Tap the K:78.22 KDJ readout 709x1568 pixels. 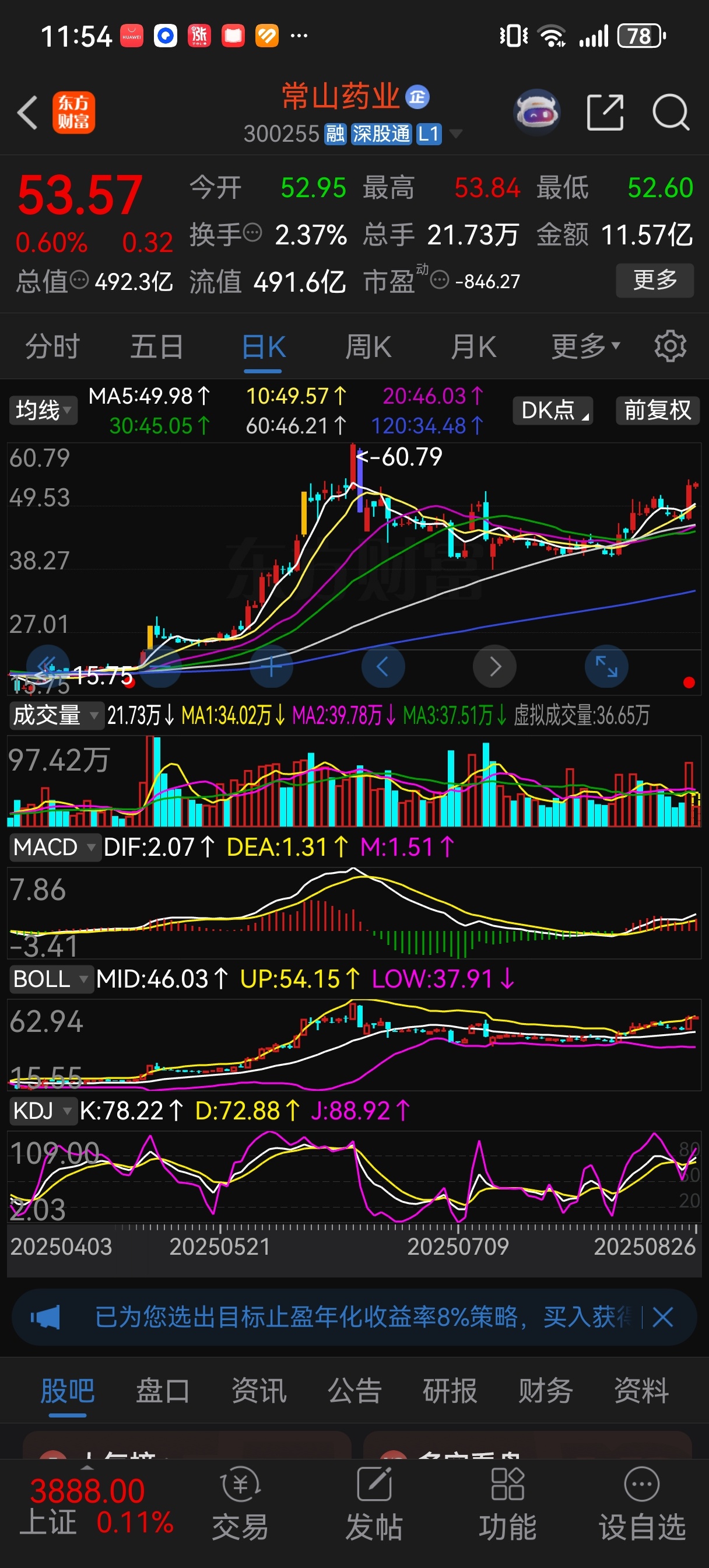(x=131, y=1111)
